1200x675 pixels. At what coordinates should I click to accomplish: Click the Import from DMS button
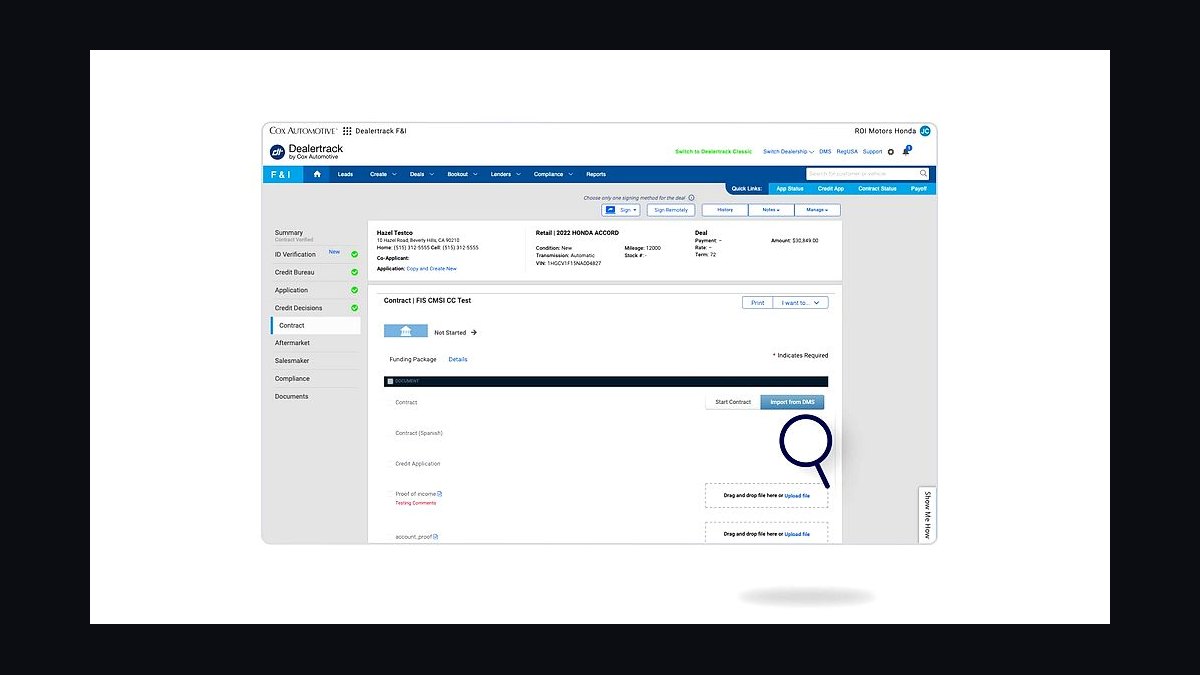[793, 402]
